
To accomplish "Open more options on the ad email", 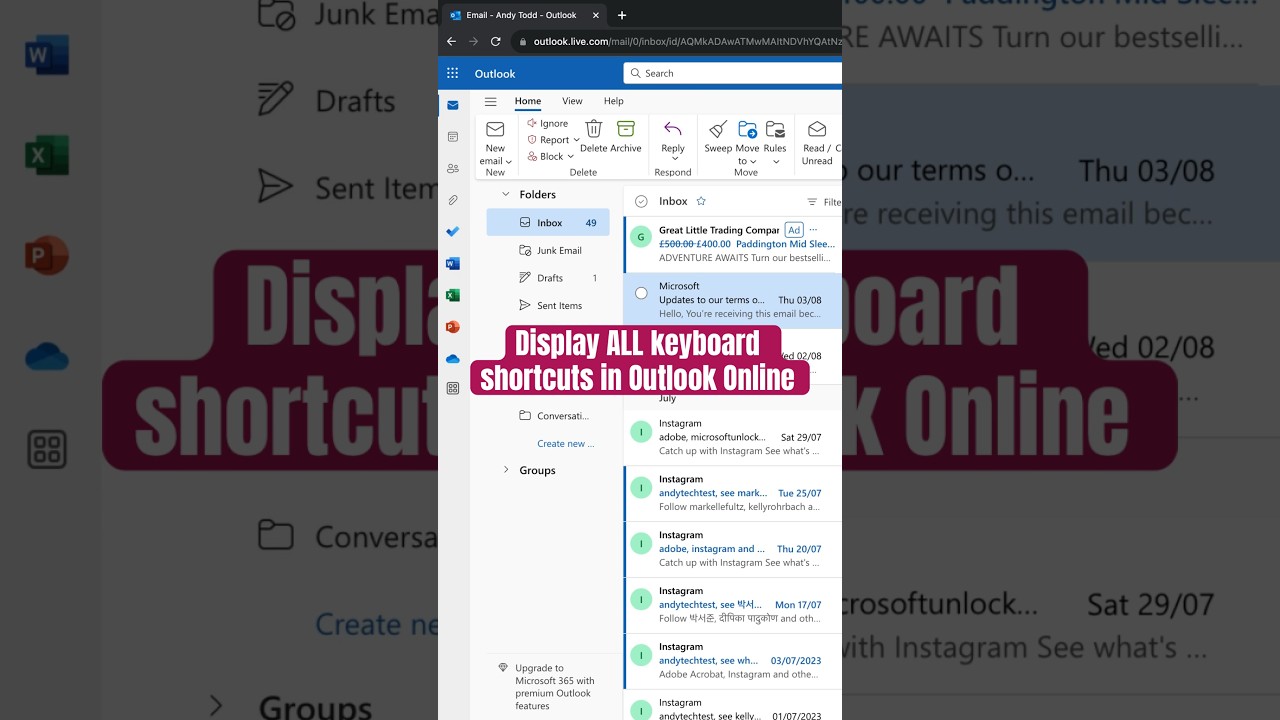I will (x=813, y=230).
